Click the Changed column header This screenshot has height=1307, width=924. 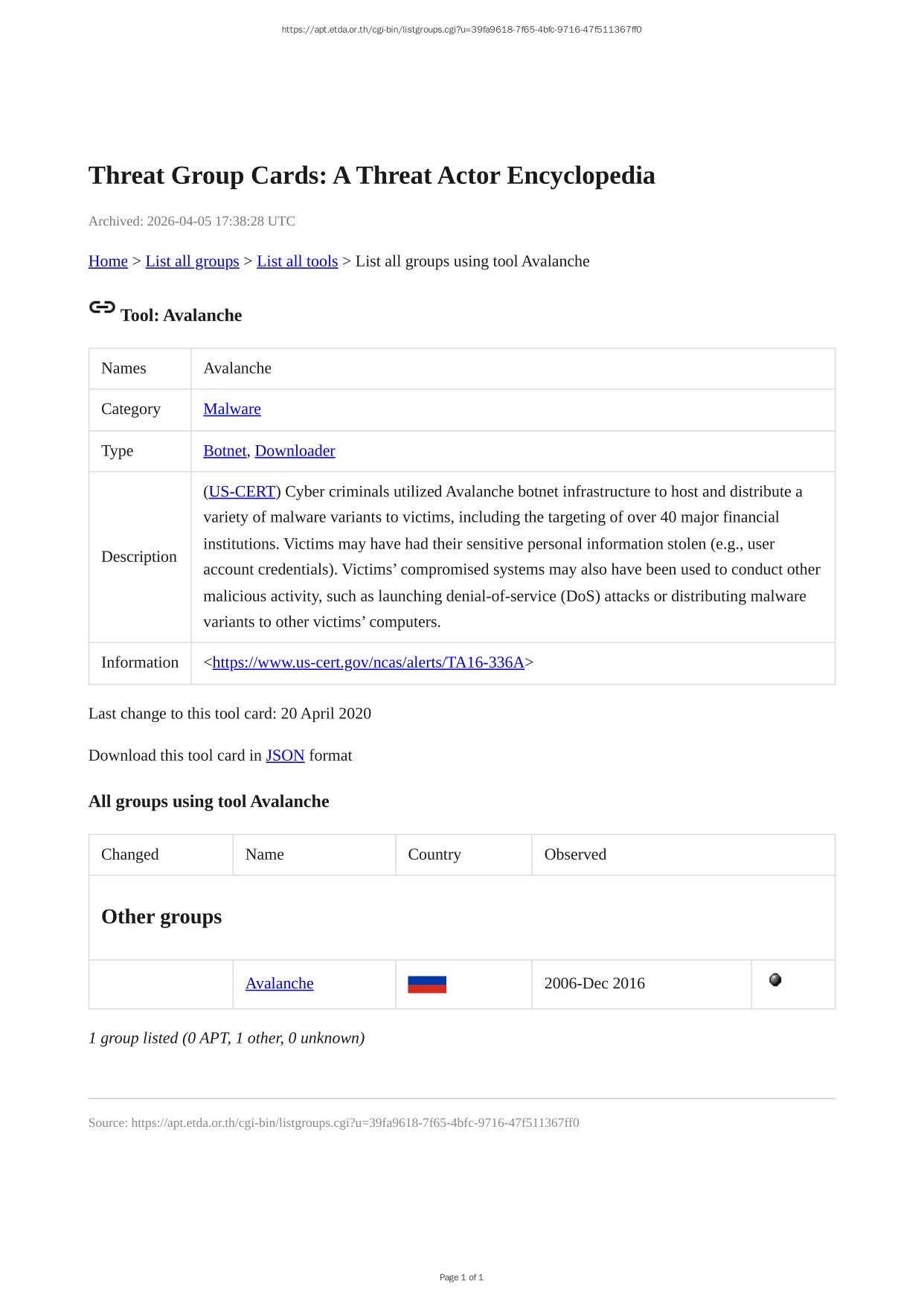click(x=130, y=854)
